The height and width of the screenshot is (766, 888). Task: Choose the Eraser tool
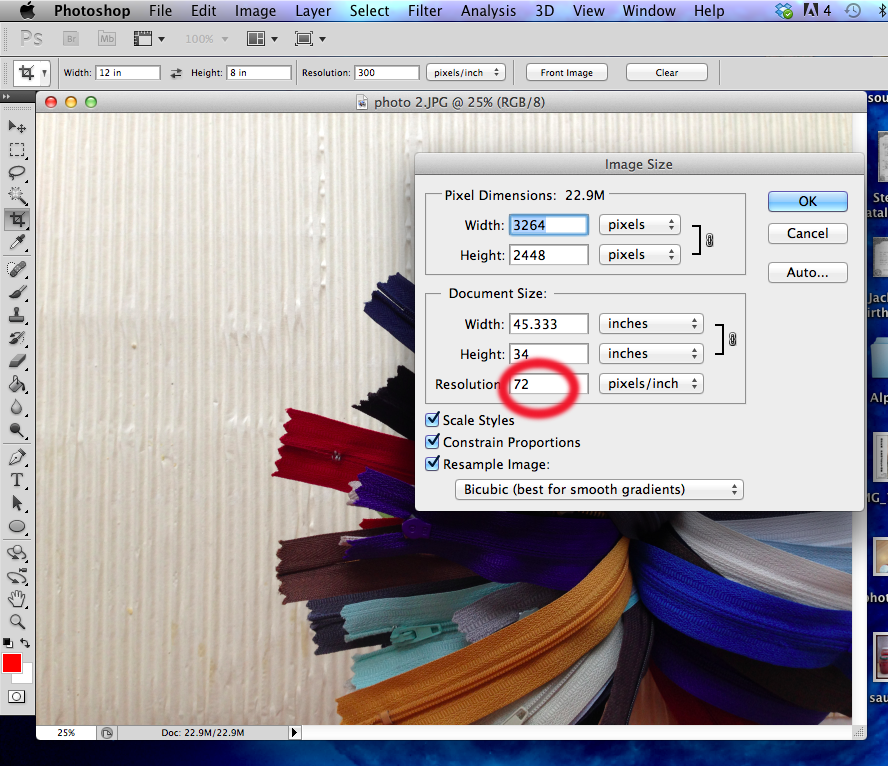18,361
